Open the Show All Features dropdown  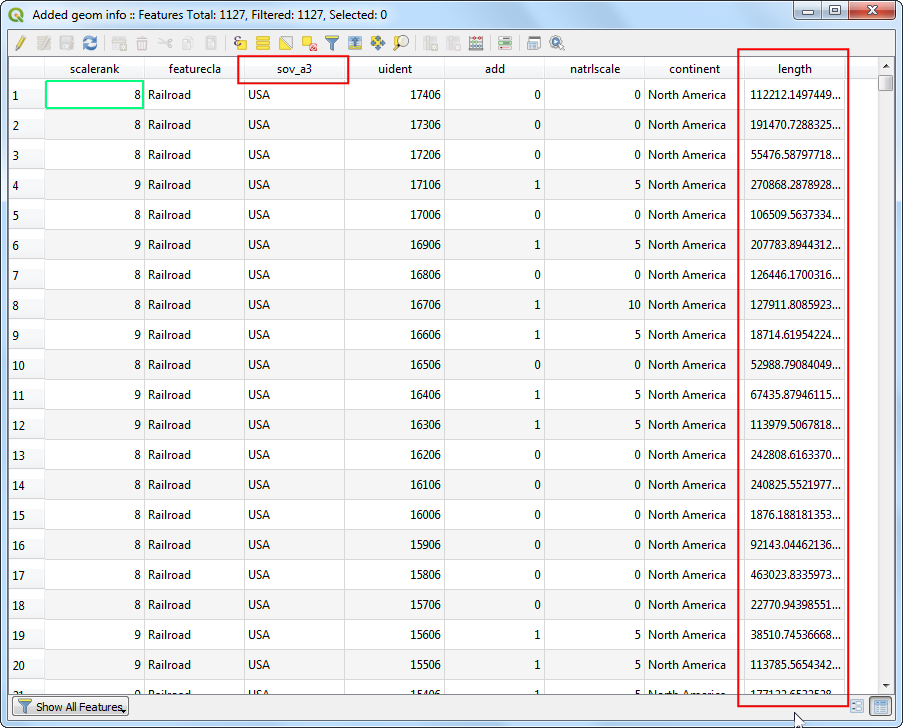pos(73,707)
